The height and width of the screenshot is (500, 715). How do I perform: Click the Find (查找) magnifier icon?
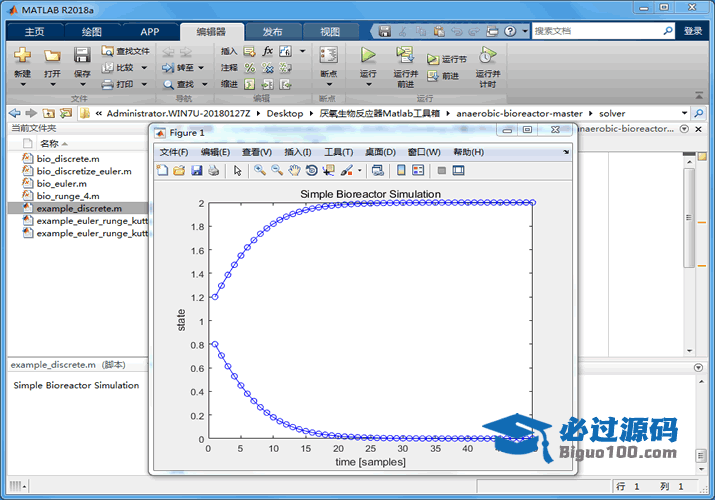(x=168, y=85)
